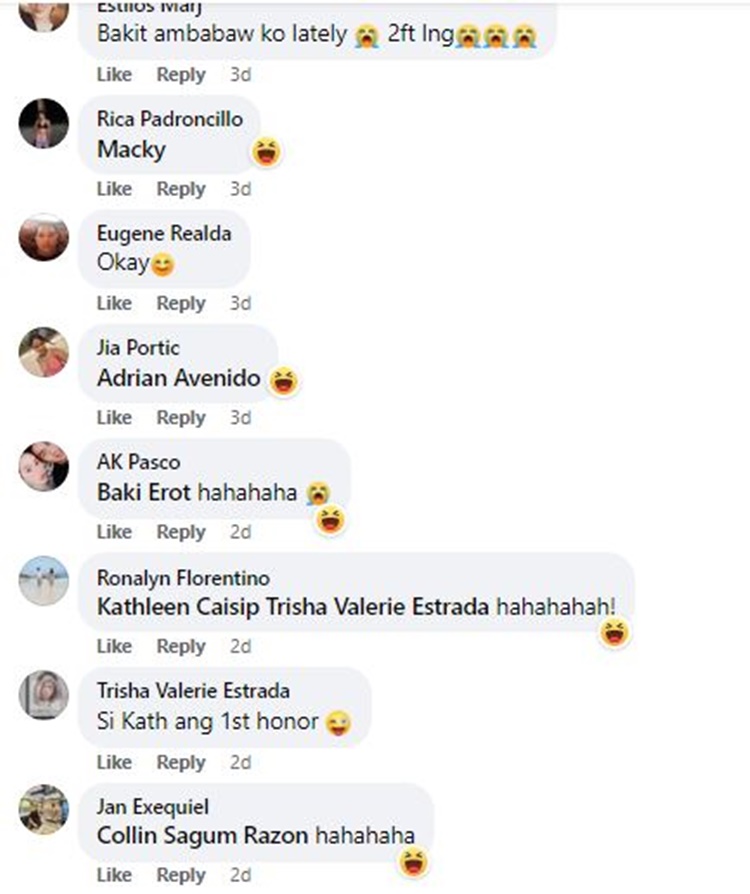Reply to Trisha Valerie Estrada's comment
750x894 pixels.
pos(181,762)
